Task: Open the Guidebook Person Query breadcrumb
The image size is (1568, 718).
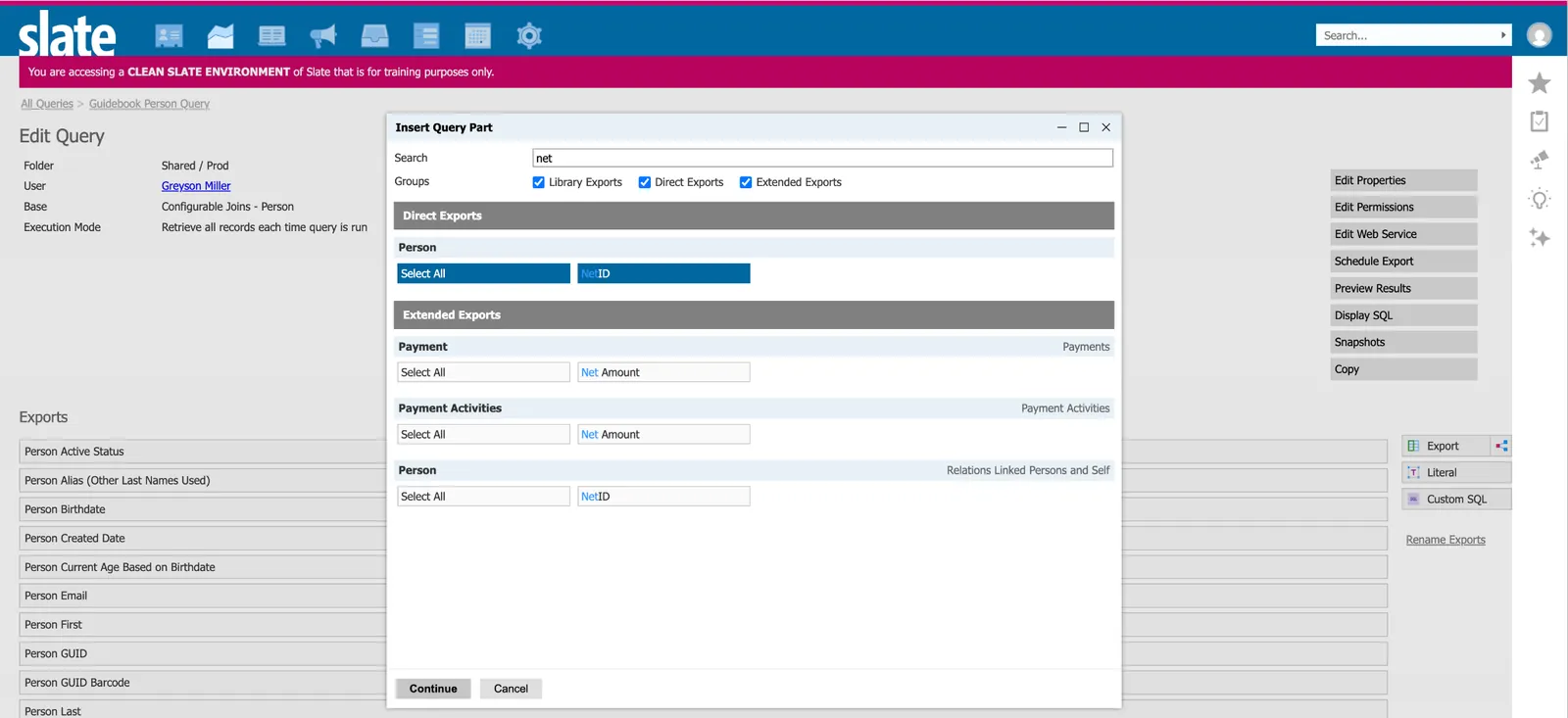Action: pyautogui.click(x=149, y=104)
